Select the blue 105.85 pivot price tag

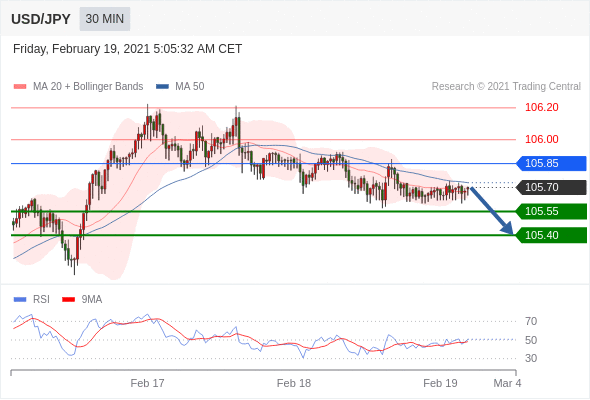(x=551, y=163)
